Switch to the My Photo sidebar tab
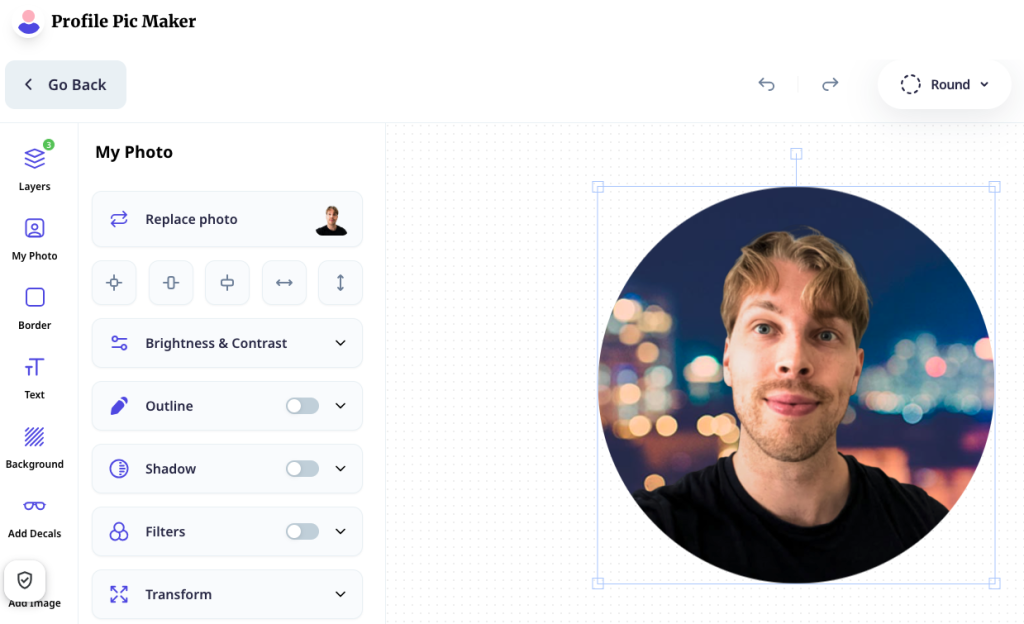The image size is (1024, 624). click(x=35, y=239)
